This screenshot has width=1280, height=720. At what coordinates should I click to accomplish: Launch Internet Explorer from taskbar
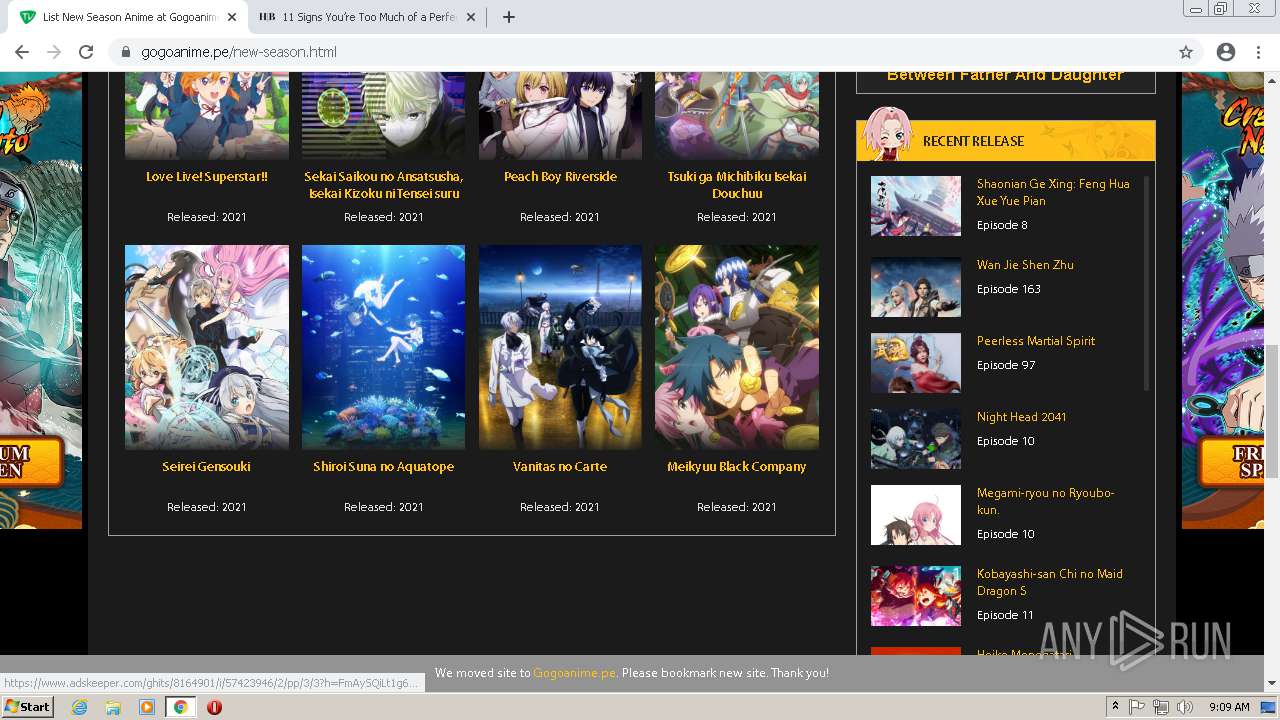(79, 707)
